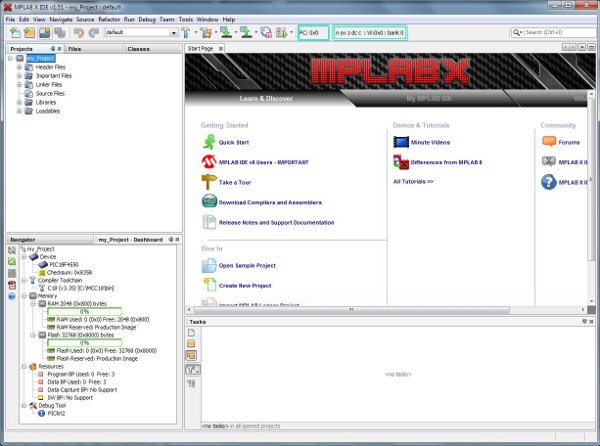This screenshot has height=446, width=600.
Task: Click the red PDF icon in Dashboard sidebar
Action: pyautogui.click(x=12, y=285)
